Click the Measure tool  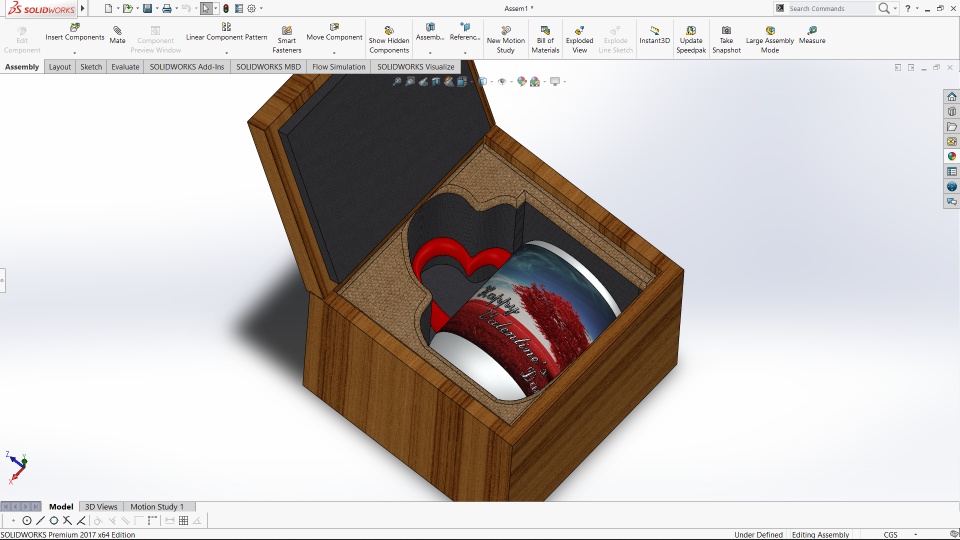pyautogui.click(x=812, y=32)
